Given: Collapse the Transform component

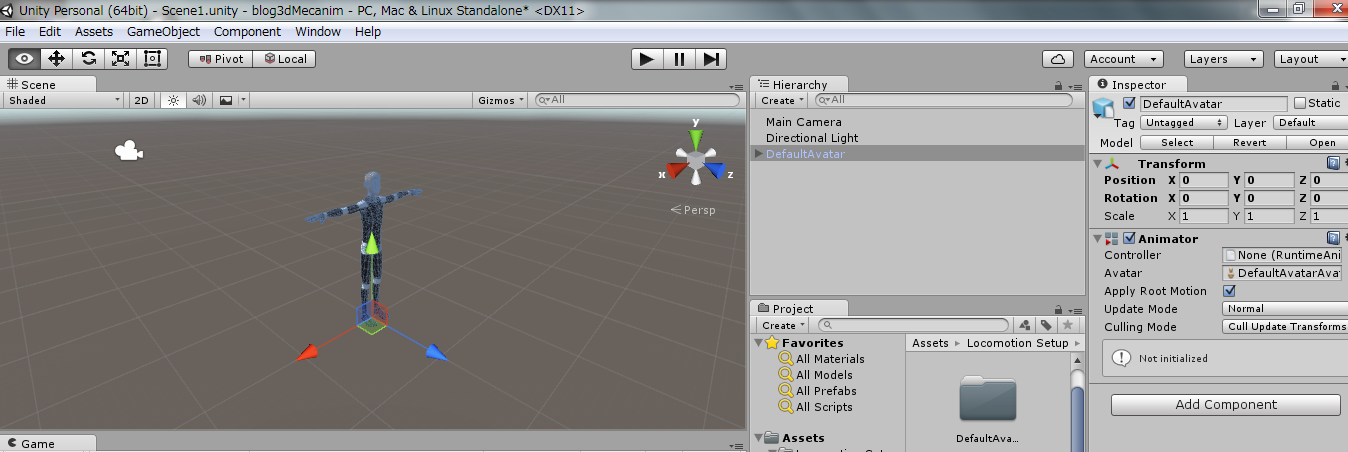Looking at the screenshot, I should [1098, 163].
